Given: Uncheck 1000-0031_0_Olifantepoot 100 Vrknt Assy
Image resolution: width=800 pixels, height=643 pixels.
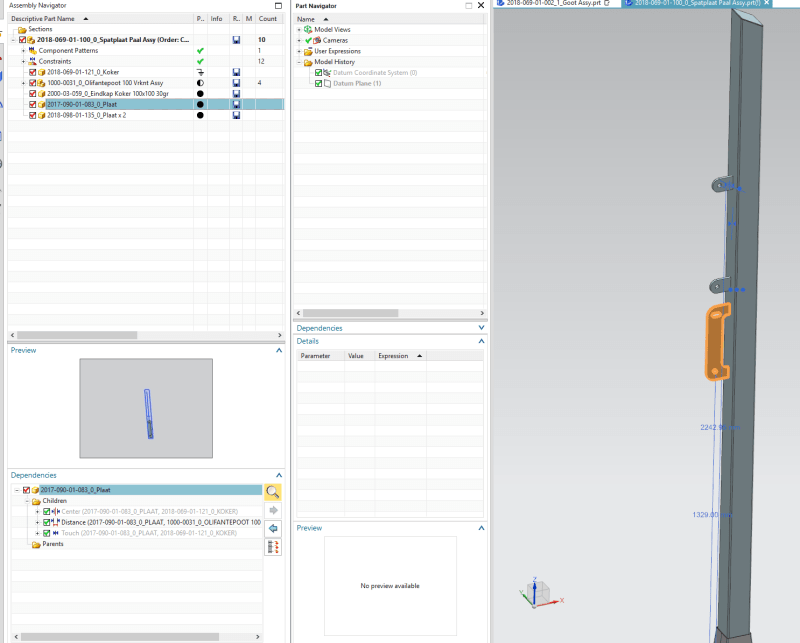Looking at the screenshot, I should tap(33, 83).
